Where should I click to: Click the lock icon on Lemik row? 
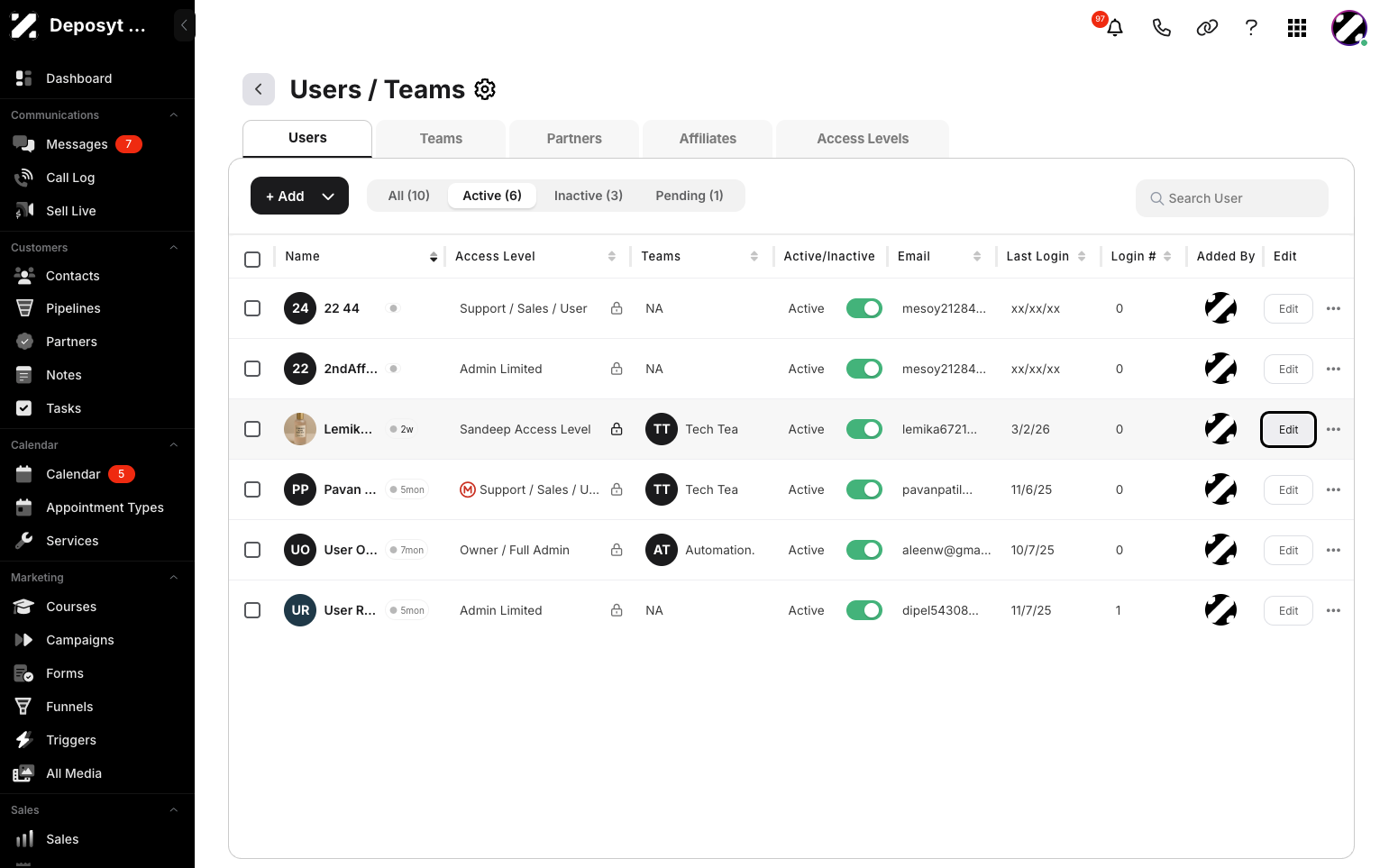617,429
